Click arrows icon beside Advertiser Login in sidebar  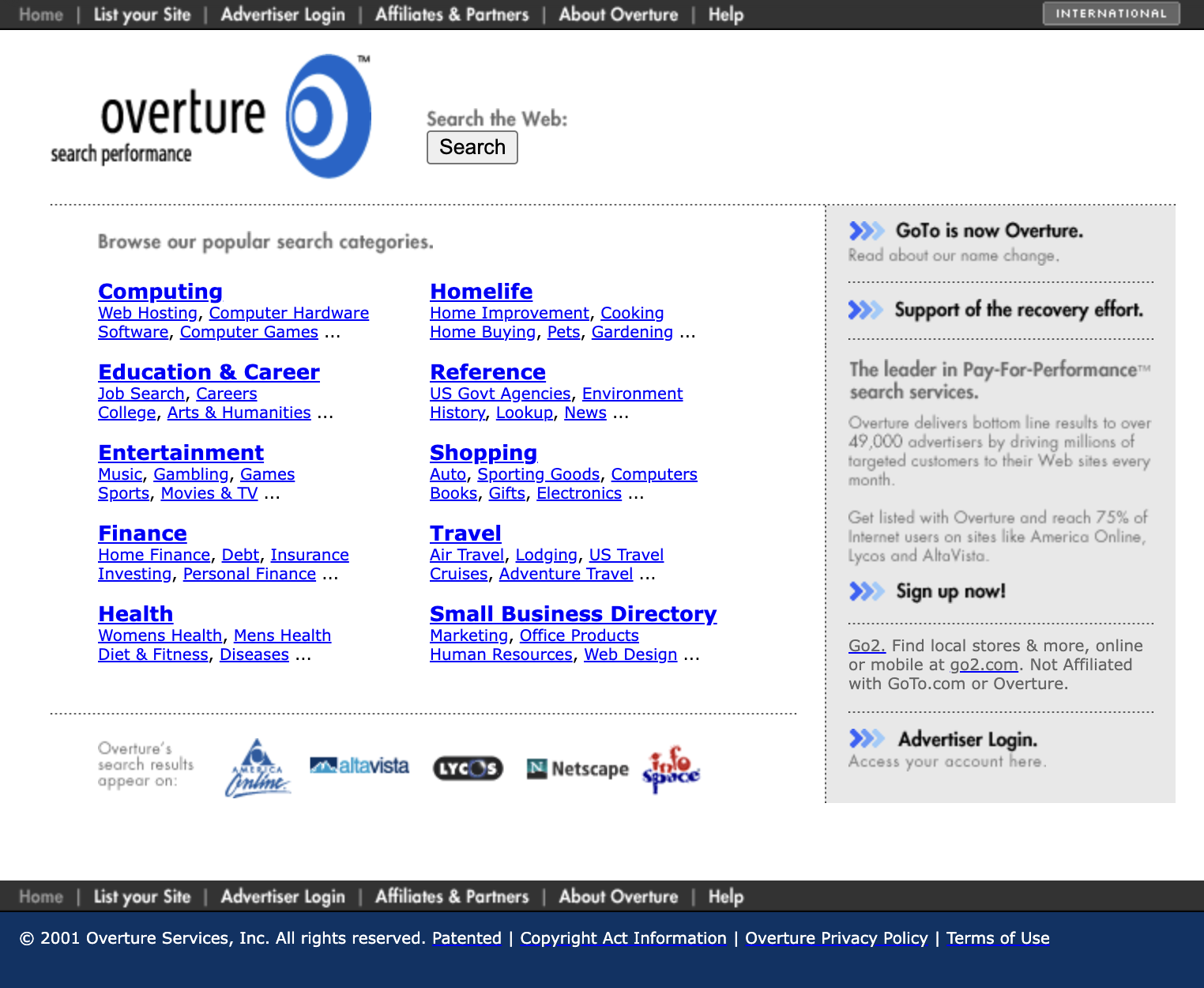(x=867, y=738)
